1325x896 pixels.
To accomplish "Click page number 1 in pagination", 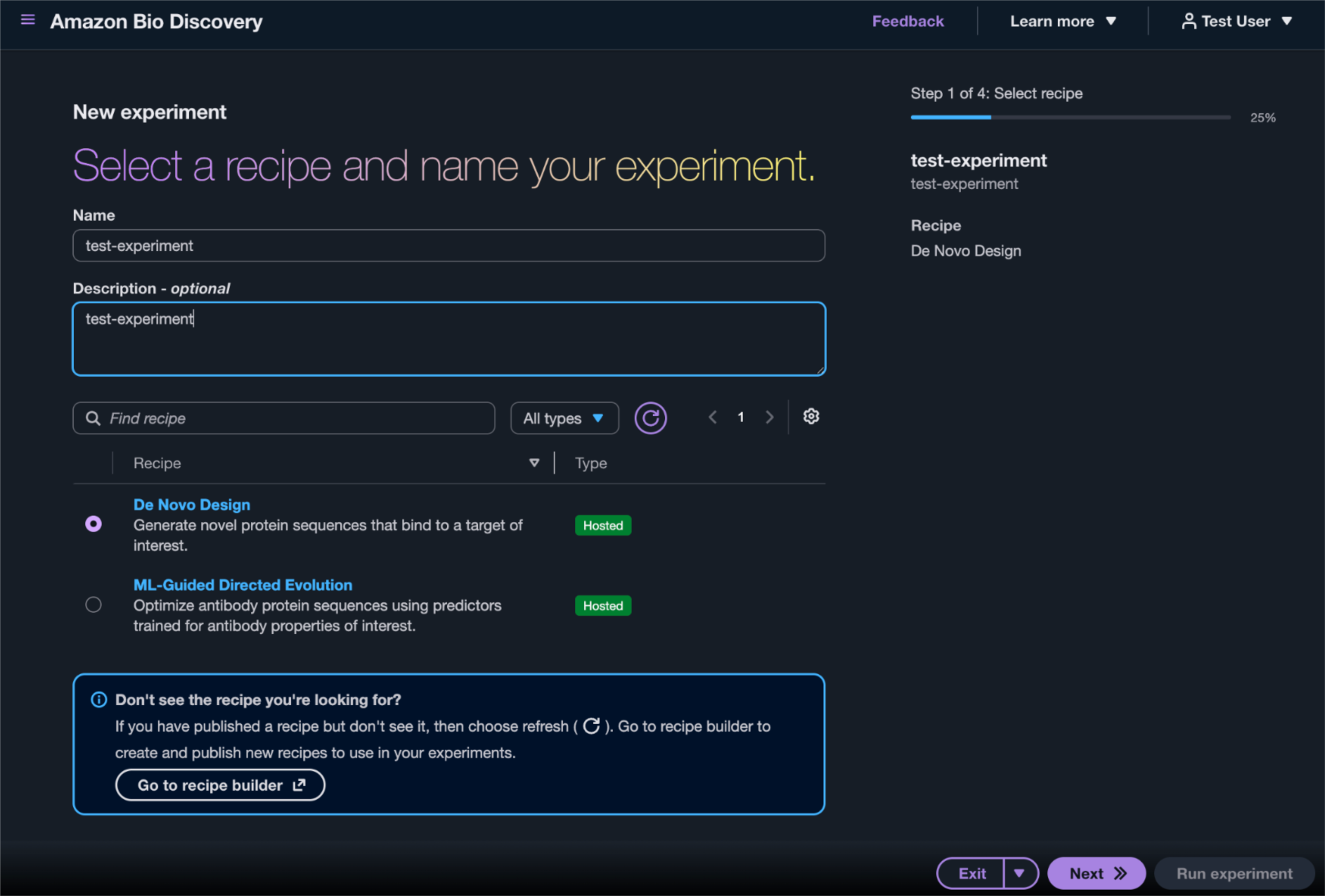I will 741,417.
